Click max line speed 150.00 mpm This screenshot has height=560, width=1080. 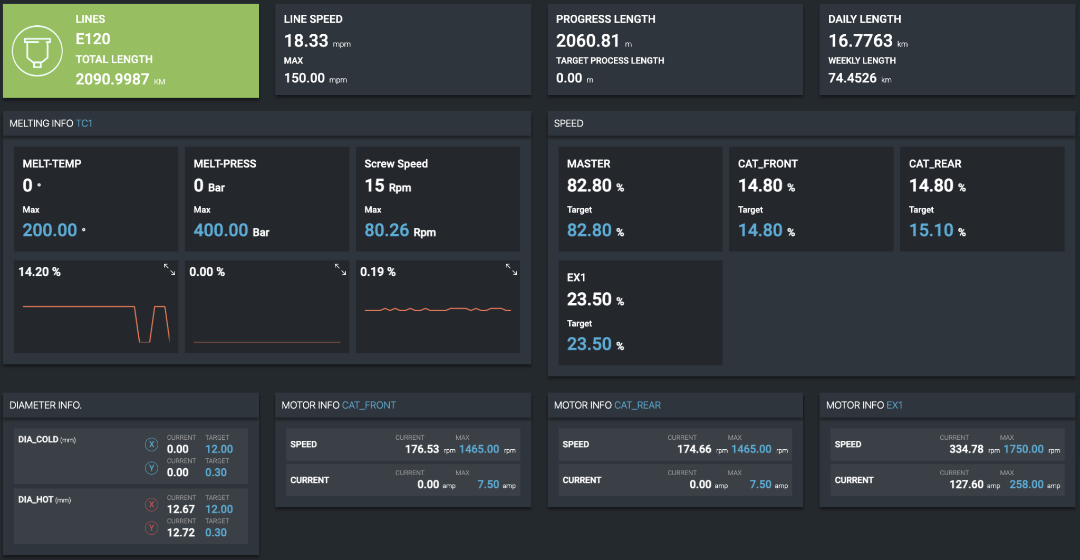tap(315, 78)
